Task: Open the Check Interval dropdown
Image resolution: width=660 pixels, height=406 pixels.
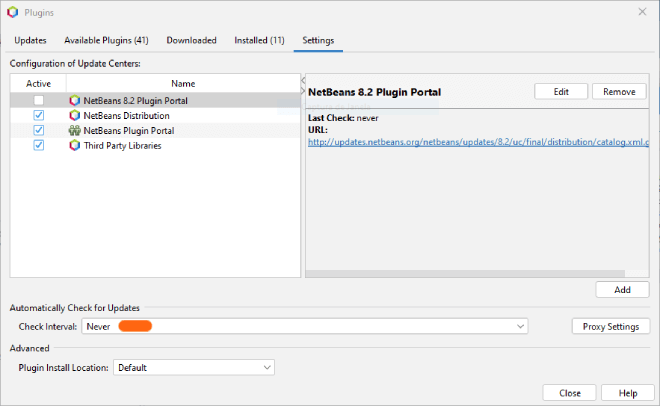Action: tap(520, 327)
